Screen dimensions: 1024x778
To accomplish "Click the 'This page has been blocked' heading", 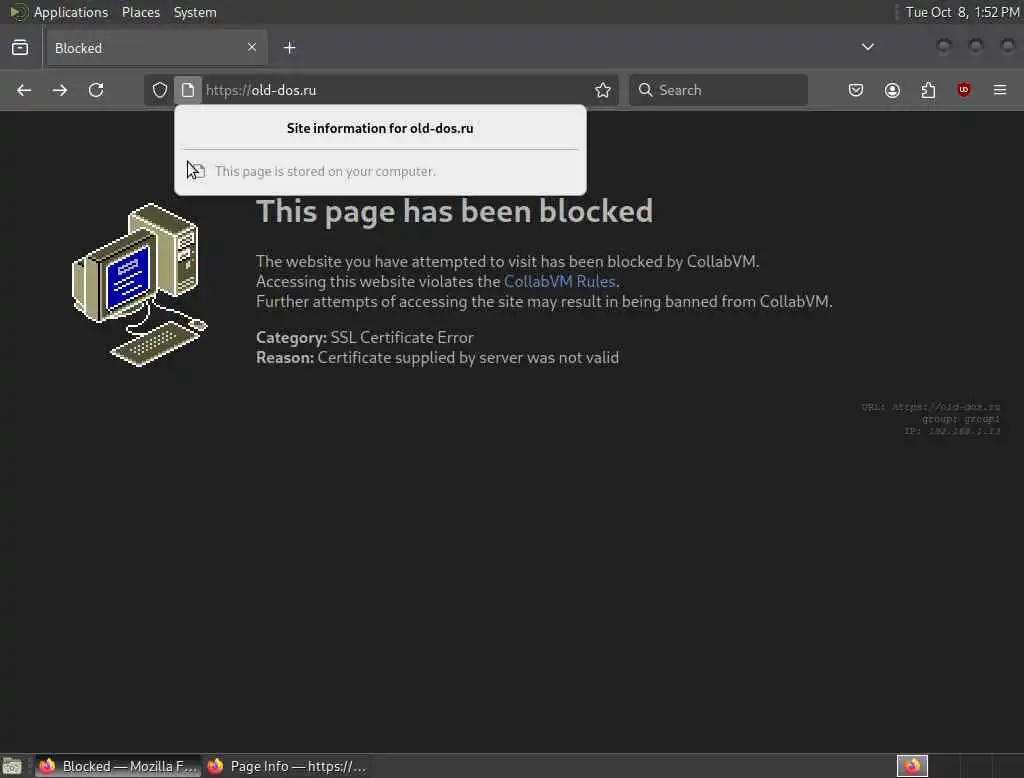I will point(455,212).
